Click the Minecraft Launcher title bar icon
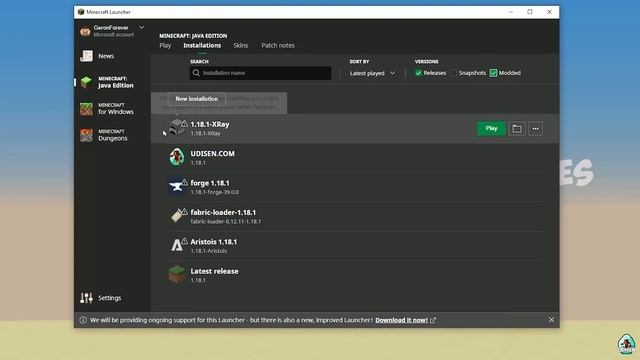This screenshot has width=640, height=360. click(x=81, y=12)
